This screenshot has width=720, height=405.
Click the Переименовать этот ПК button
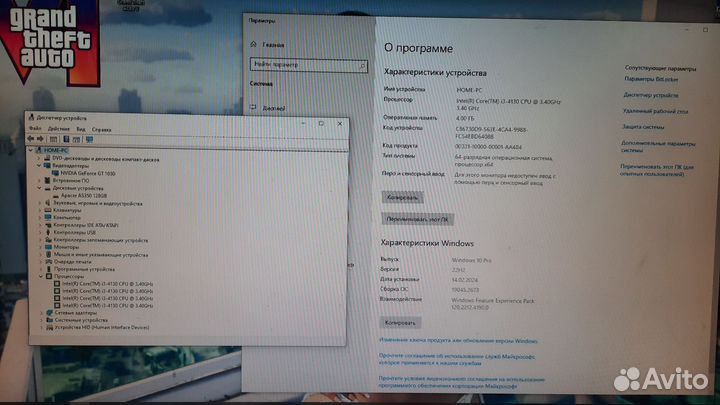417,219
